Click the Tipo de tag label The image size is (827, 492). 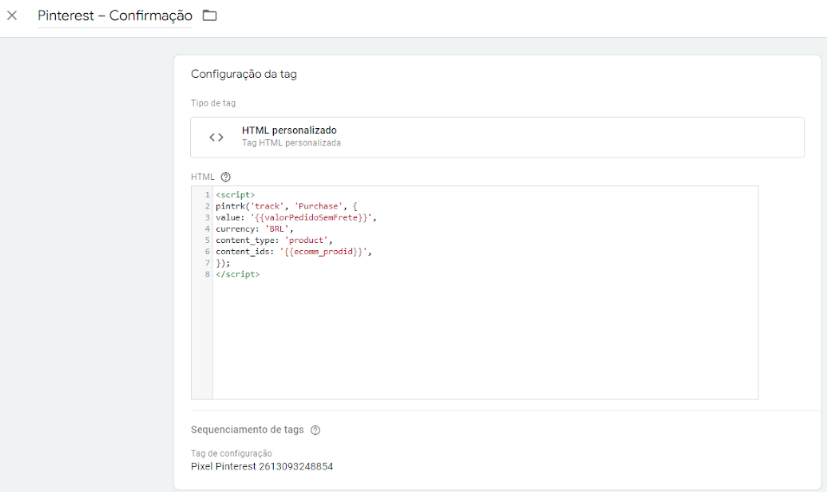(213, 103)
